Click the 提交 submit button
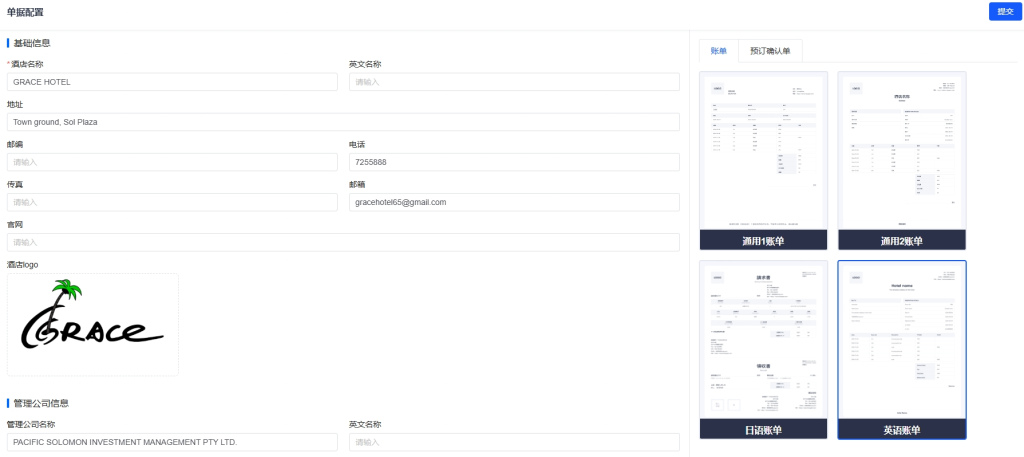Screen dimensions: 1024x457 [x=1003, y=11]
